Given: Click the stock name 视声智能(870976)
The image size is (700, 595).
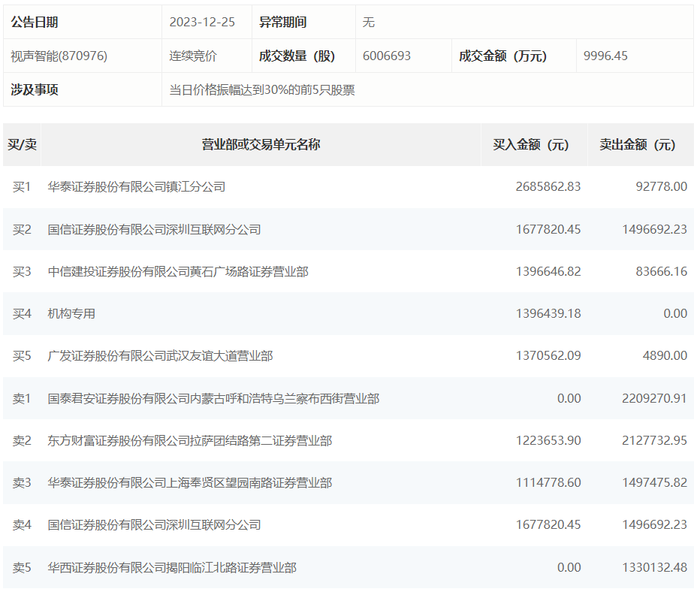Looking at the screenshot, I should point(59,56).
